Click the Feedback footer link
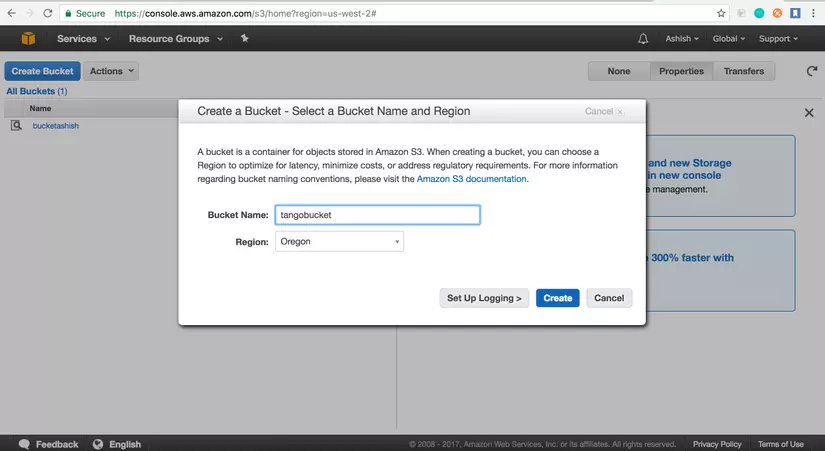Viewport: 825px width, 451px height. 57,444
